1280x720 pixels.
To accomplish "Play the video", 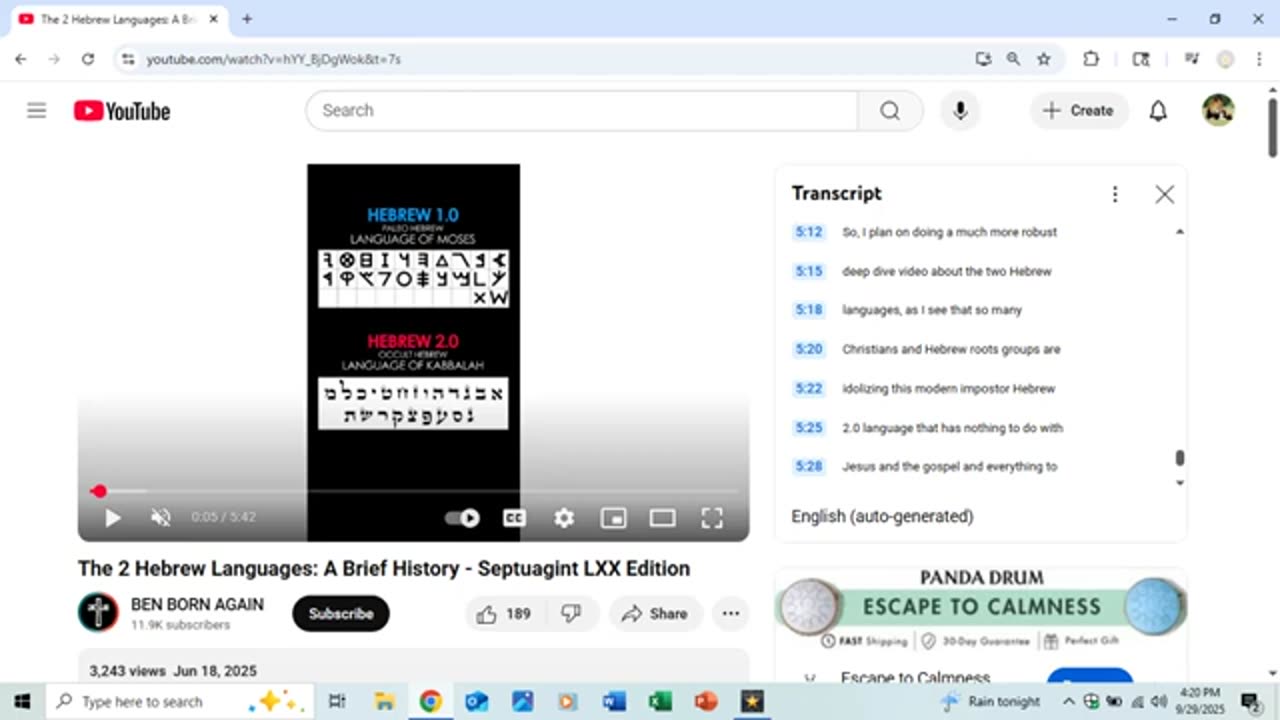I will [x=112, y=517].
